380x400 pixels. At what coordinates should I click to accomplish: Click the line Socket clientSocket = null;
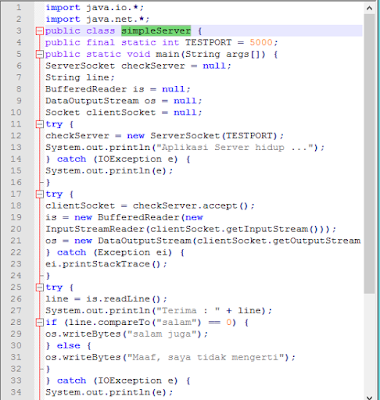point(124,113)
